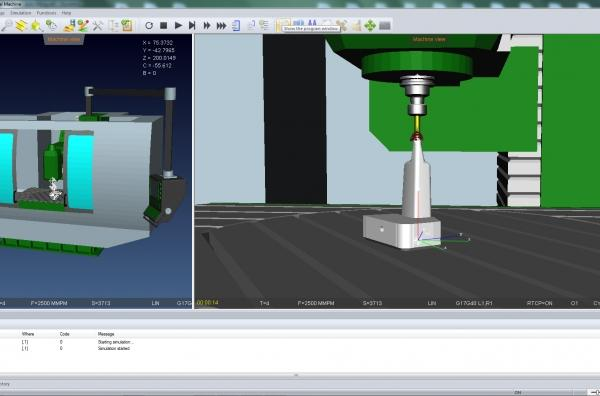
Task: Click the Z coordinate readout
Action: (x=159, y=58)
